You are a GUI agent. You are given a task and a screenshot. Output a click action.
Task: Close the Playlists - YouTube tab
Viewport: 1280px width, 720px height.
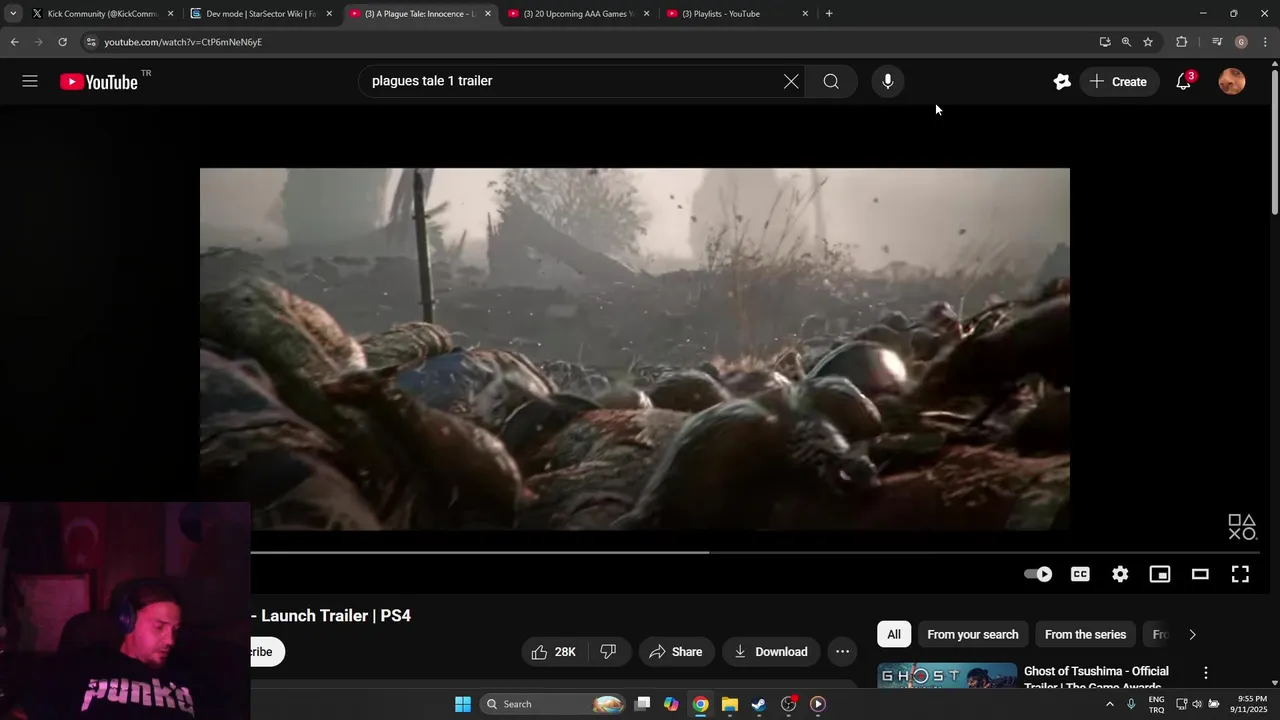(x=805, y=14)
